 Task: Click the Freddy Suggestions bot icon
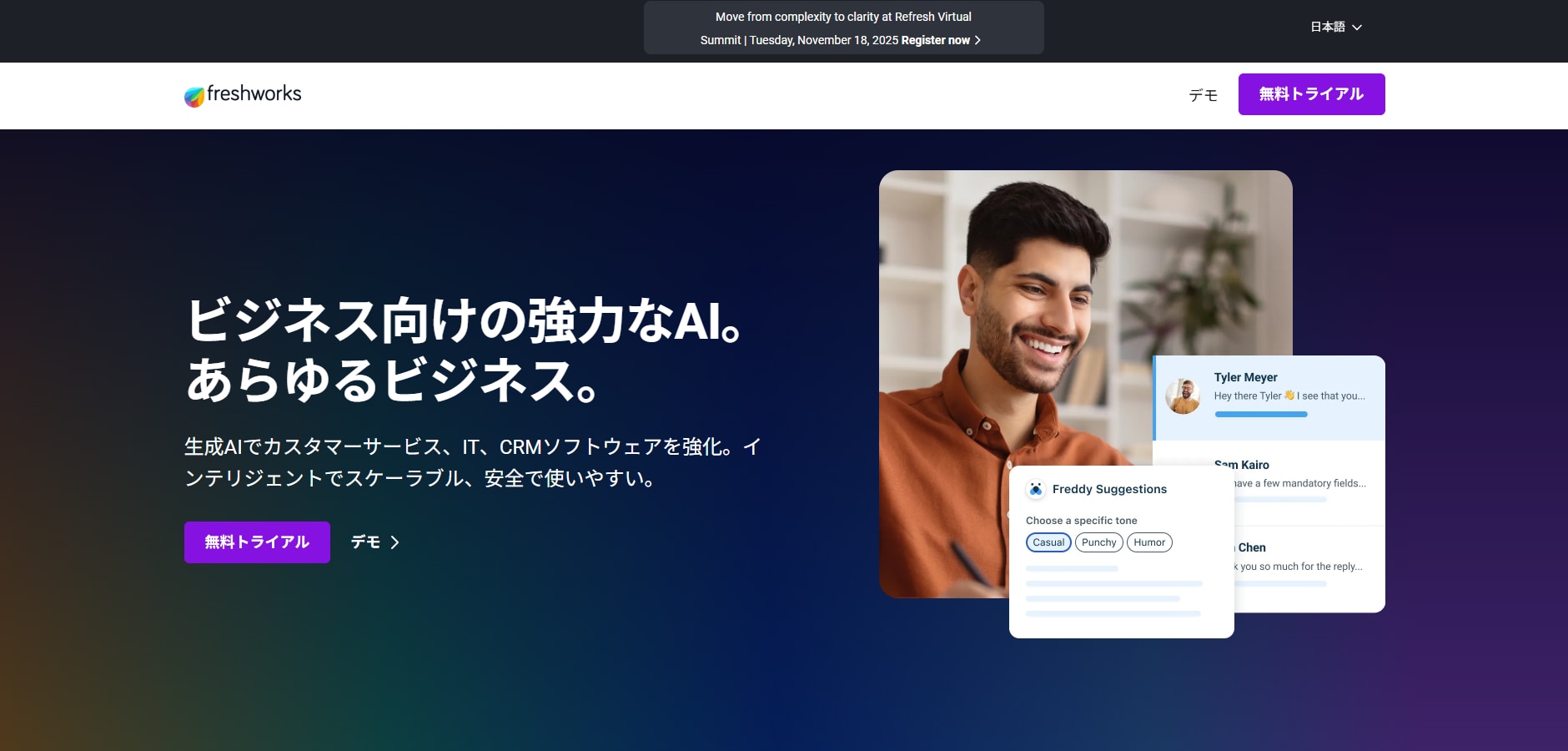coord(1036,490)
